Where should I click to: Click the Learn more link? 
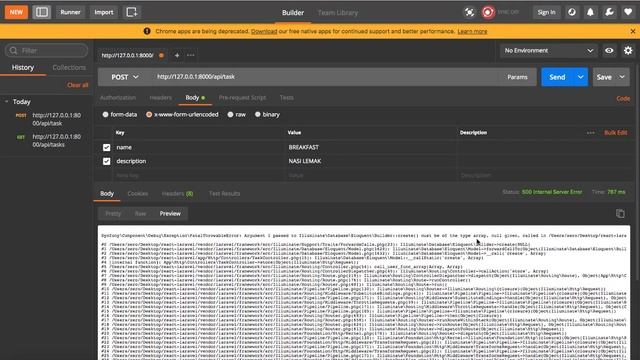[x=472, y=31]
